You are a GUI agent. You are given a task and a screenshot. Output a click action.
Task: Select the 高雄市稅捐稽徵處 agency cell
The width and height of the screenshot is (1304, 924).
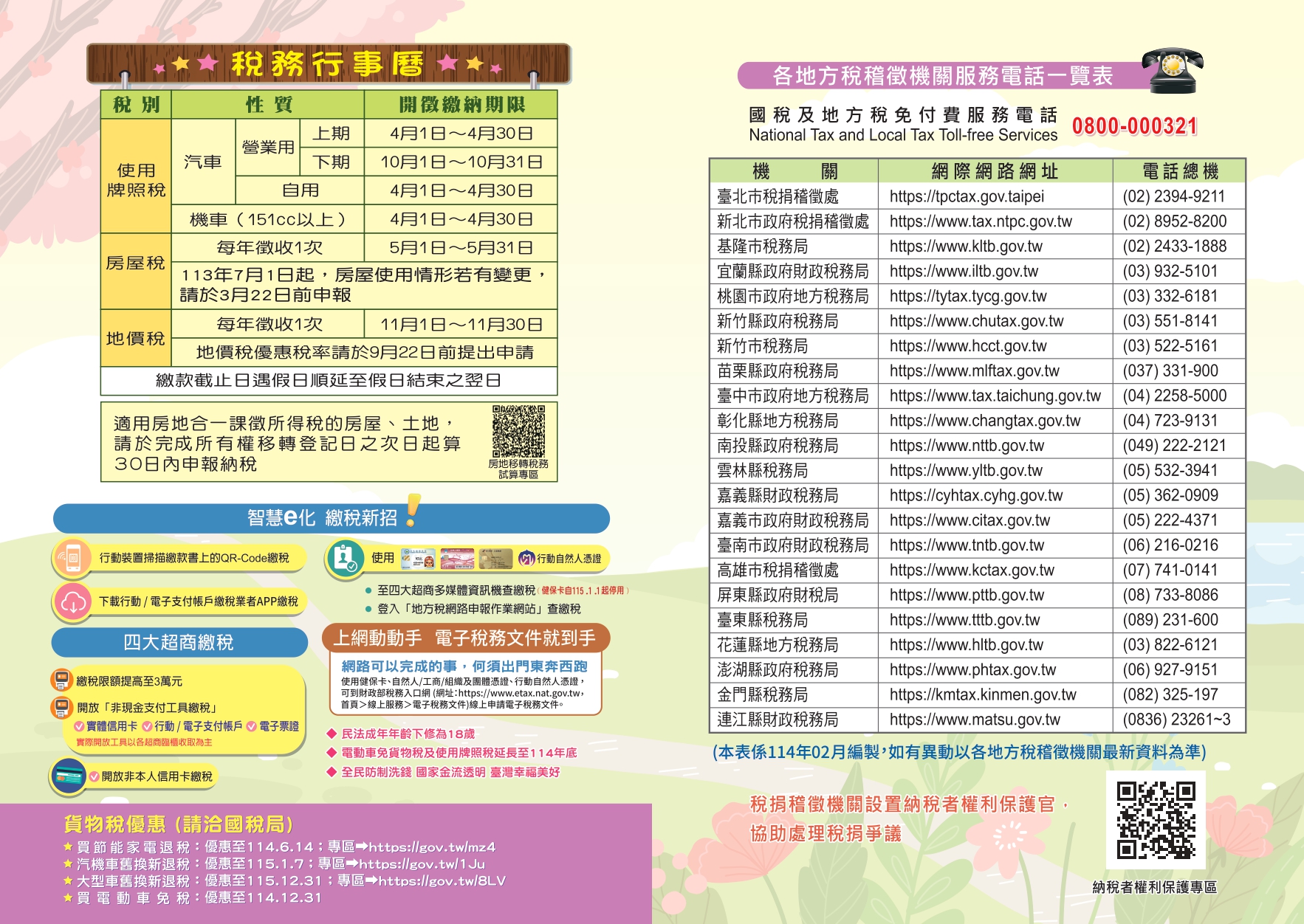click(x=794, y=570)
